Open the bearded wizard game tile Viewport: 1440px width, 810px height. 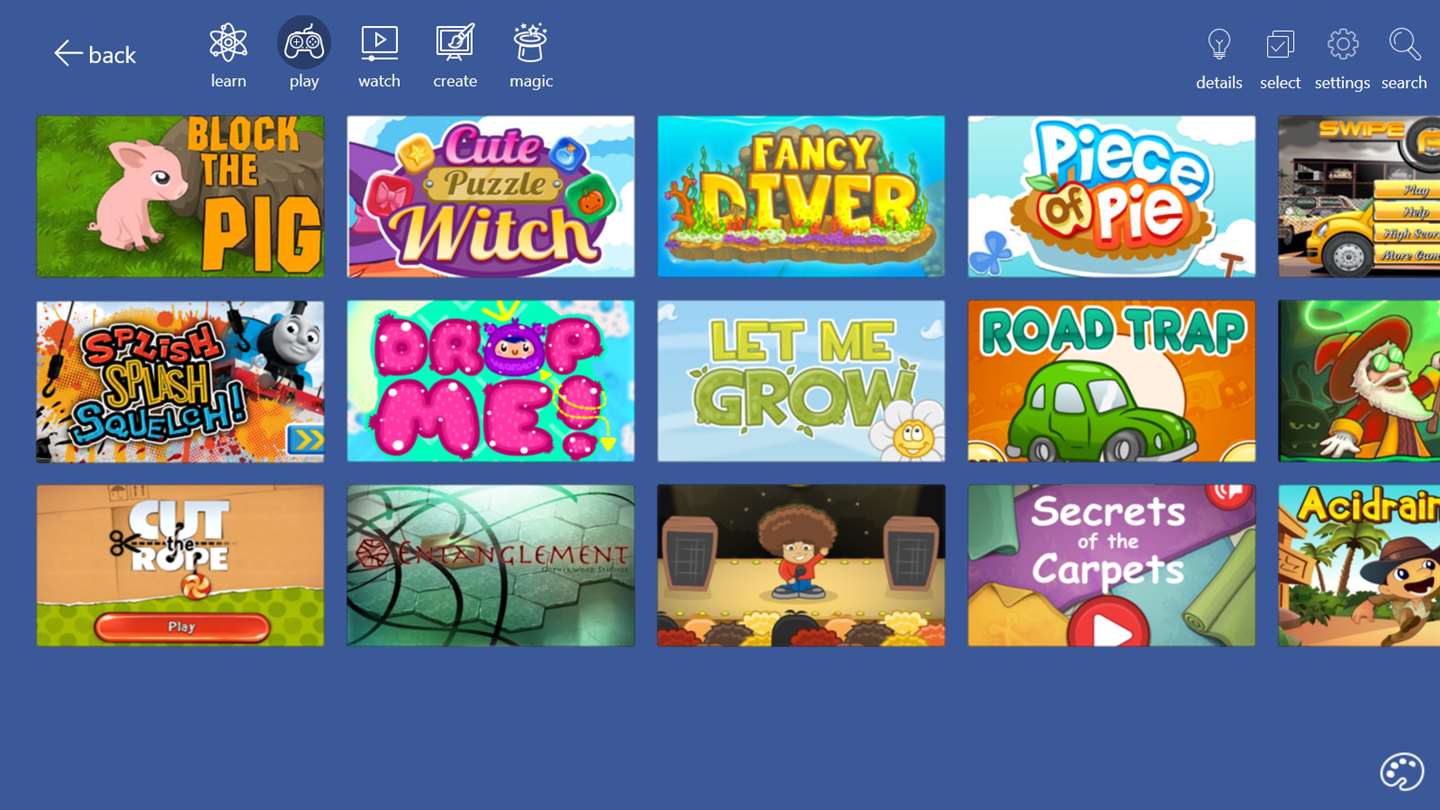pos(1359,381)
